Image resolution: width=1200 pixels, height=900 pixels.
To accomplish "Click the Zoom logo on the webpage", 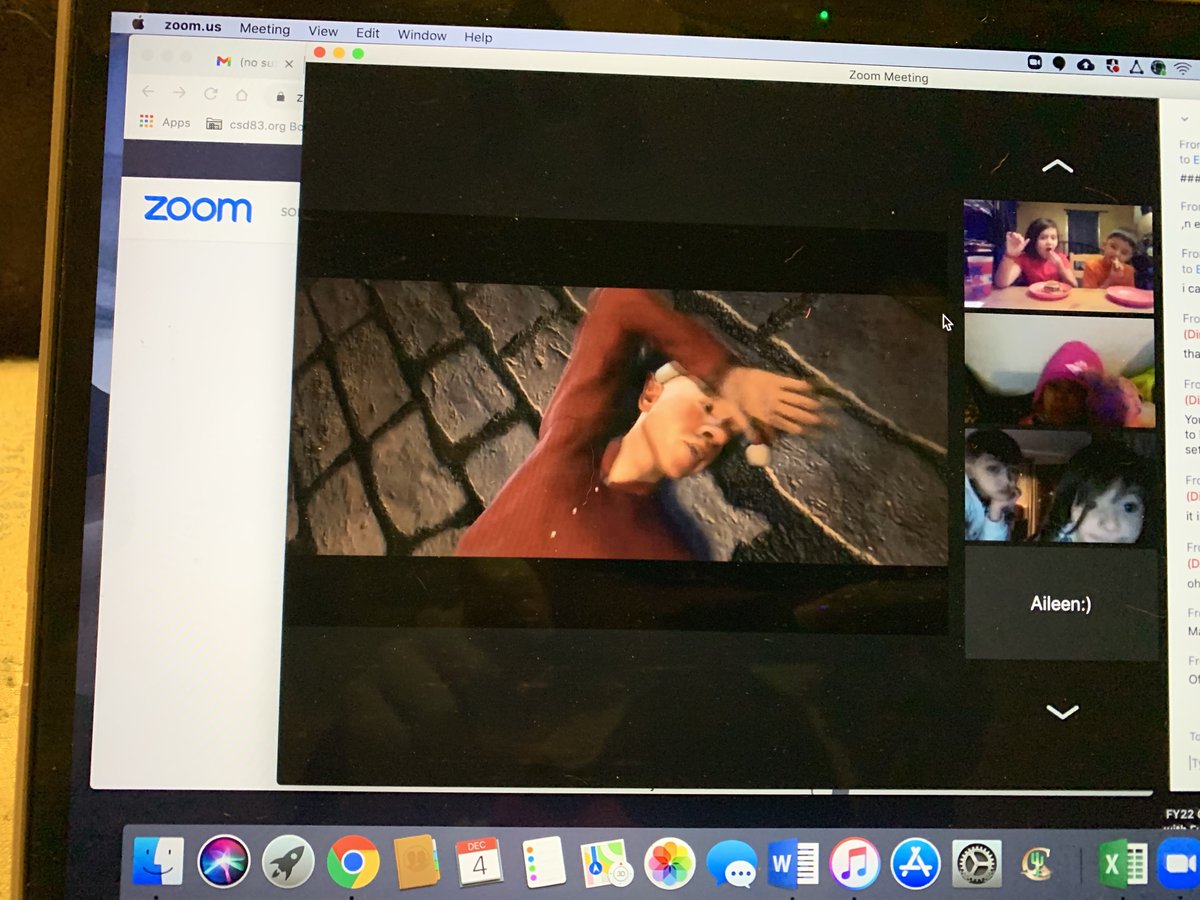I will (x=198, y=209).
